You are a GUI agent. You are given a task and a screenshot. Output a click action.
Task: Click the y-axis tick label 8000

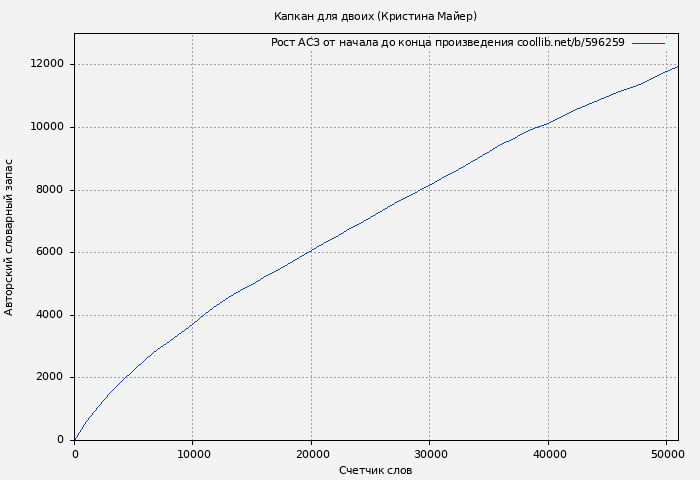(x=50, y=190)
